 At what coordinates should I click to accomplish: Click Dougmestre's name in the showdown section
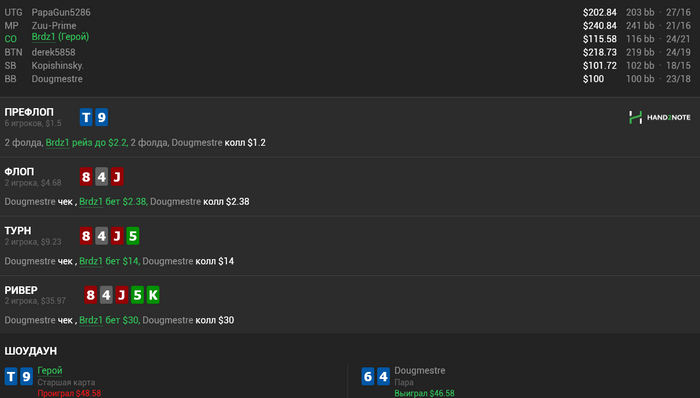pos(420,370)
